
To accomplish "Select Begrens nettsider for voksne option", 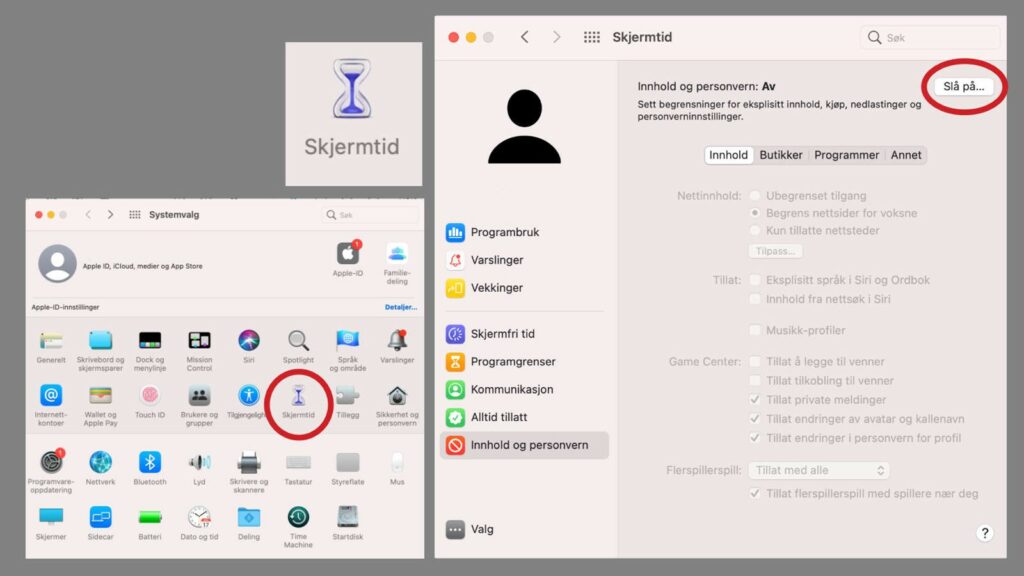I will tap(755, 213).
